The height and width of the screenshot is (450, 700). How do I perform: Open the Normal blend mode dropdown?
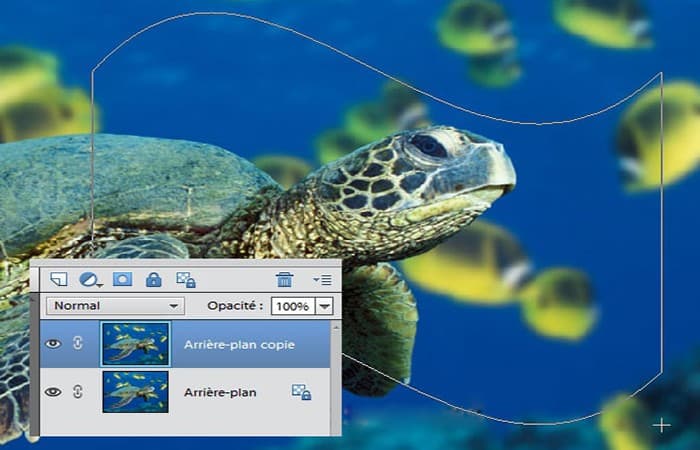tap(116, 306)
